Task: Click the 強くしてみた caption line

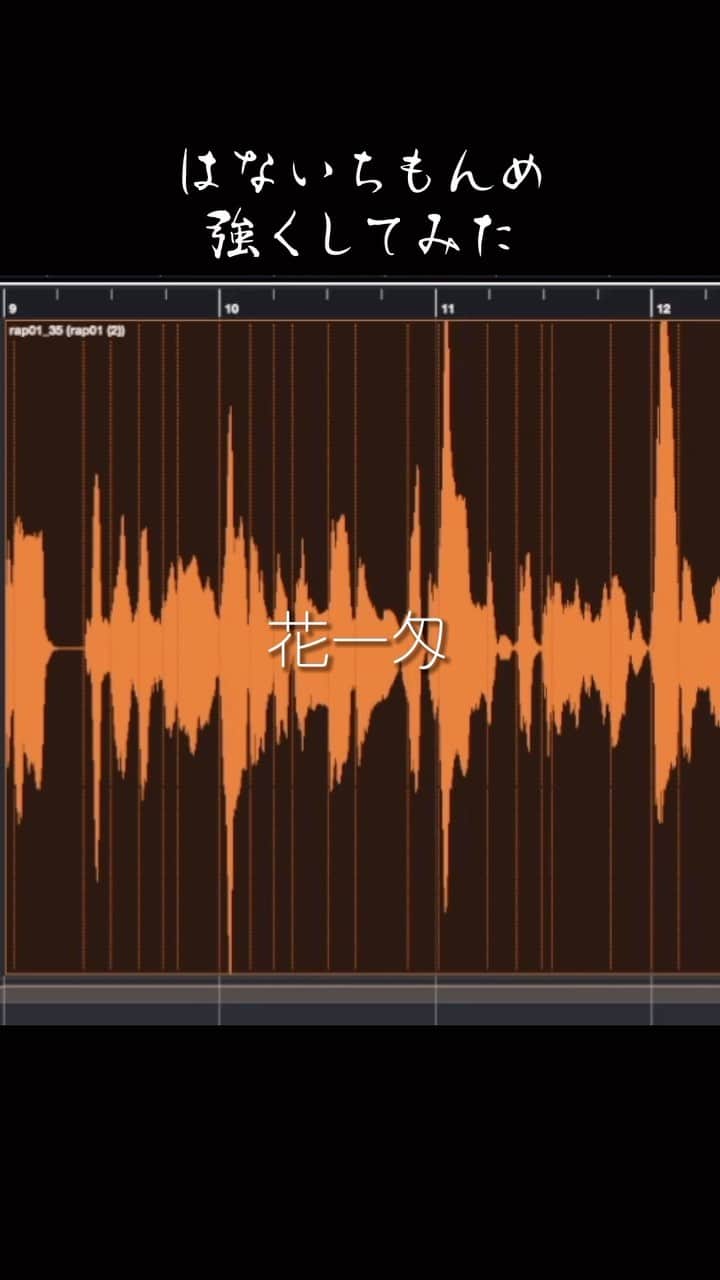Action: [360, 237]
